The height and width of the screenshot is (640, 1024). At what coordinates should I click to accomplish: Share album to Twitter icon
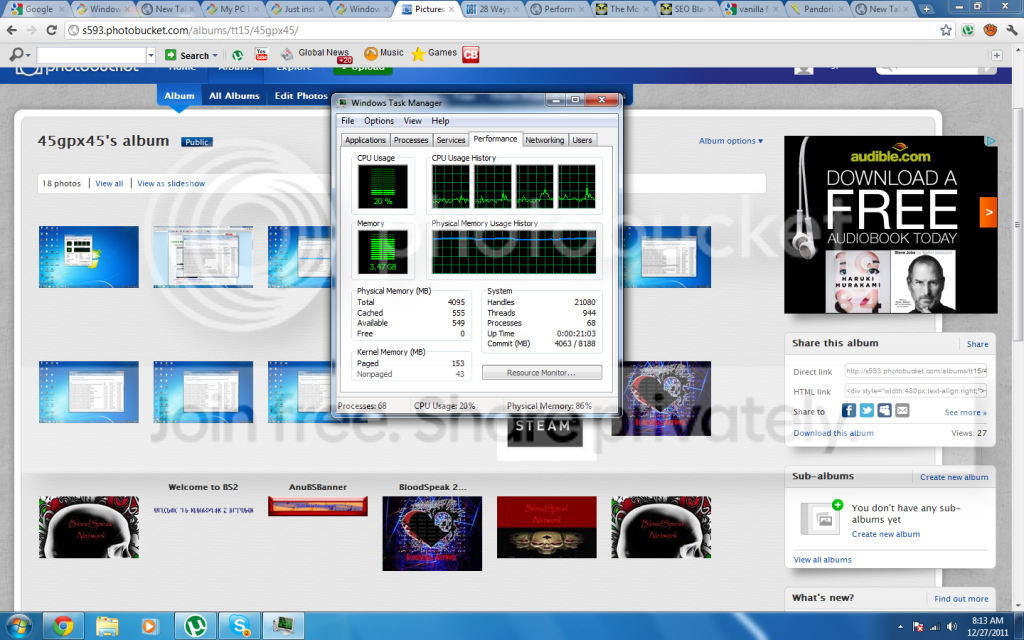click(867, 410)
